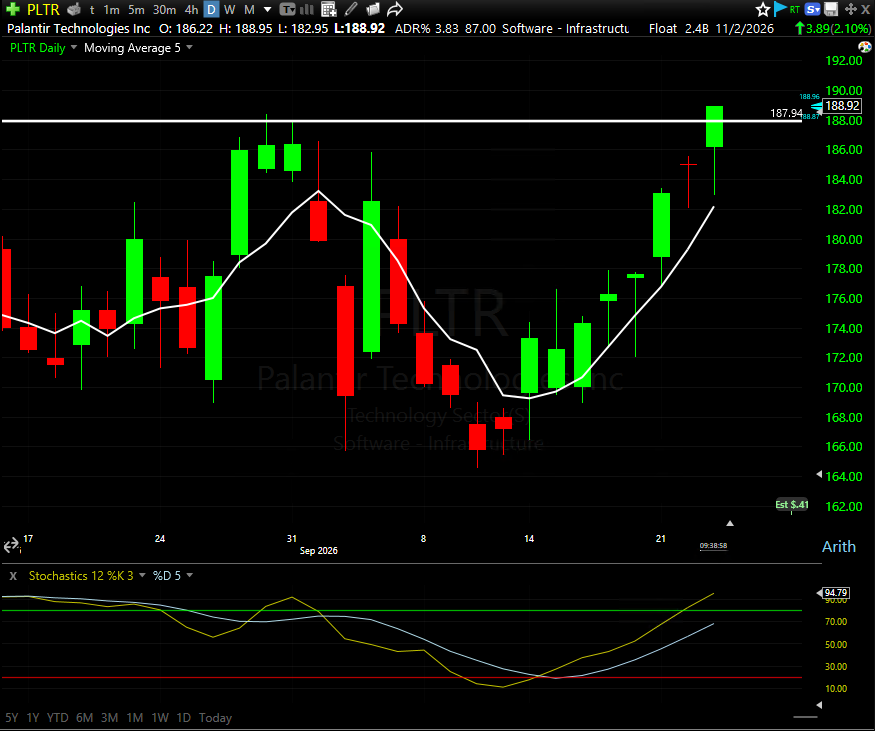Click the green 3.89 (2.10%) change value
Viewport: 875px width, 731px height.
[833, 28]
